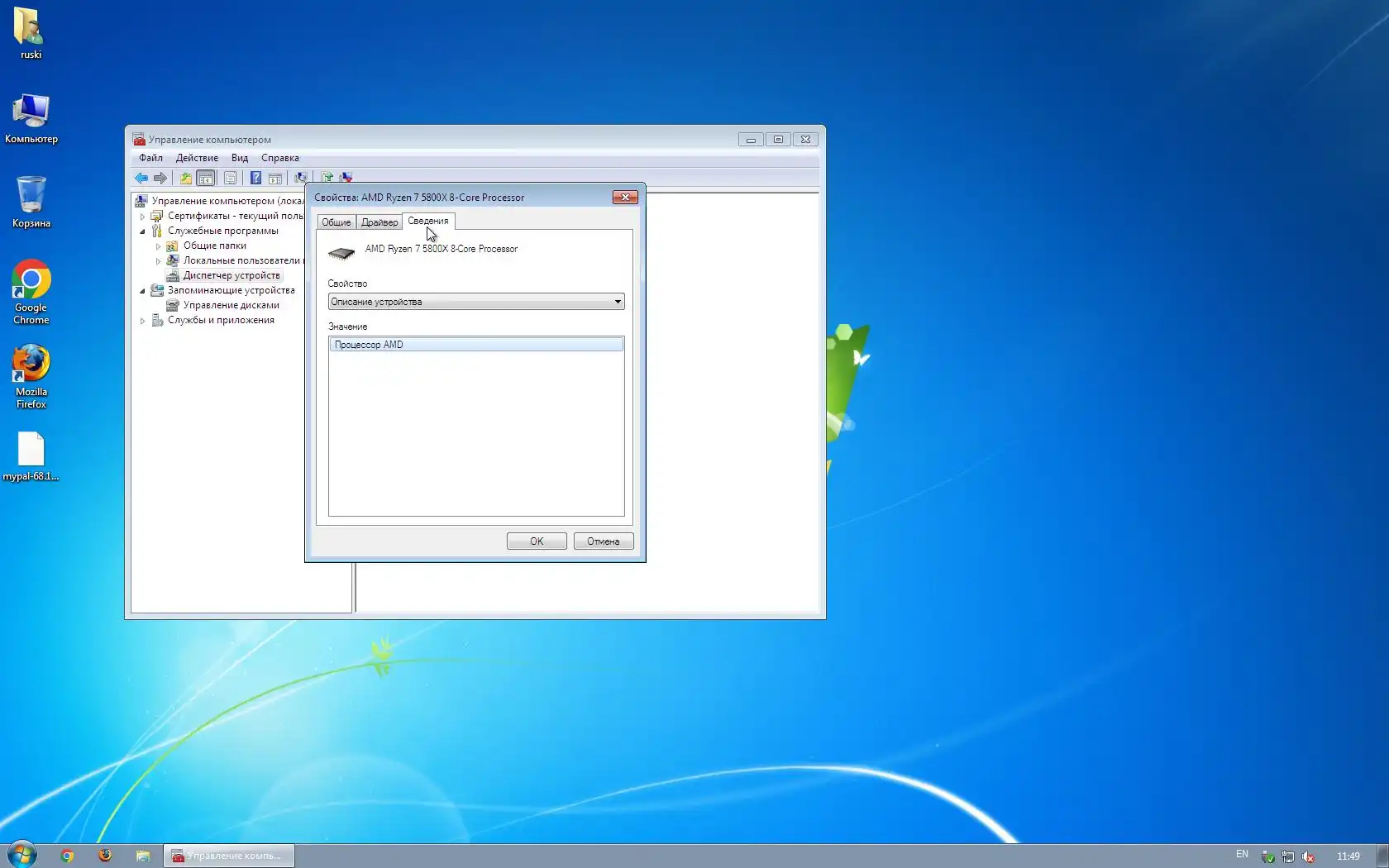Image resolution: width=1389 pixels, height=868 pixels.
Task: Select the Служебные программы tree item
Action: tap(223, 231)
